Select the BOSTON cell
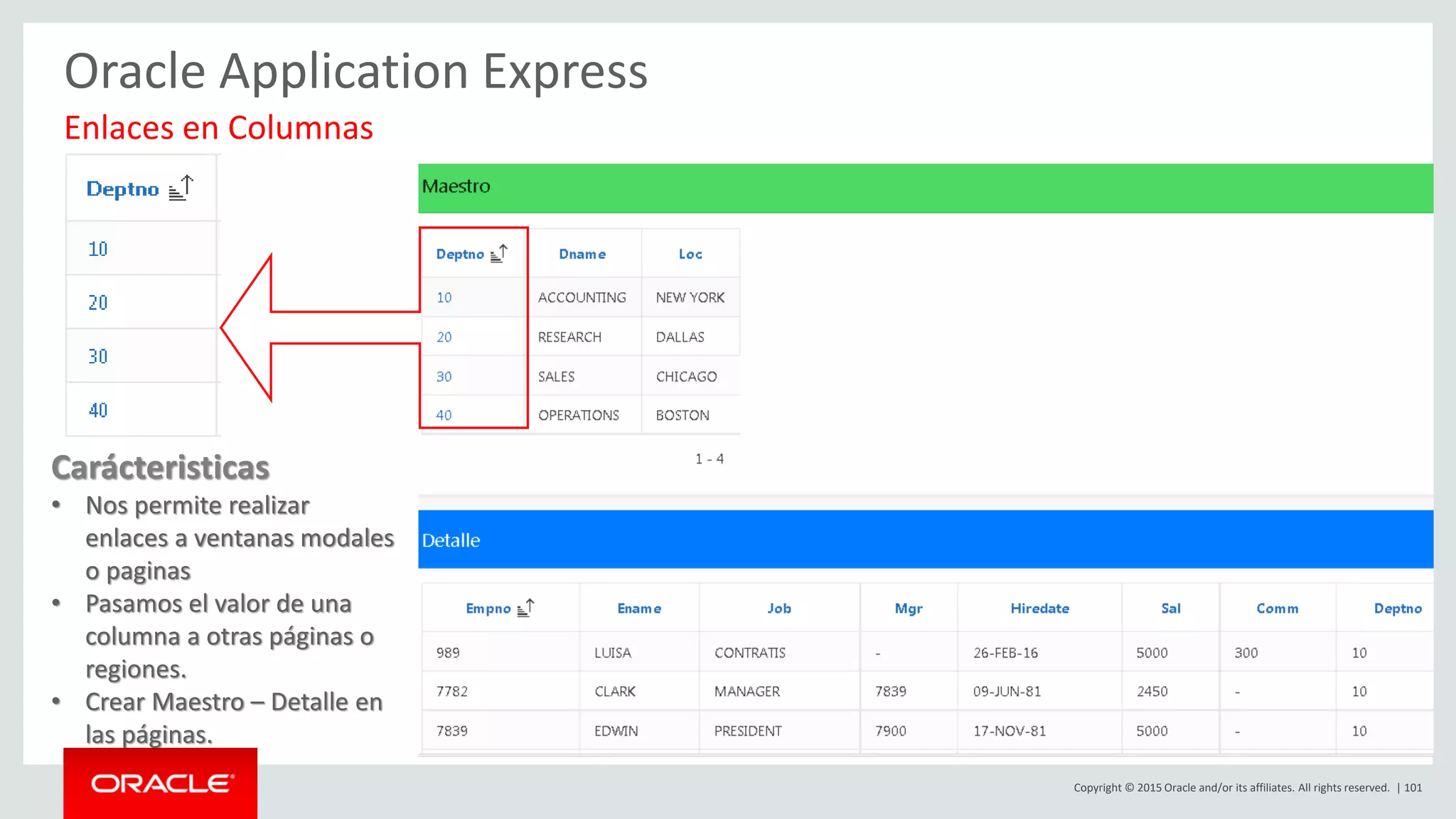The height and width of the screenshot is (819, 1456). pyautogui.click(x=682, y=415)
